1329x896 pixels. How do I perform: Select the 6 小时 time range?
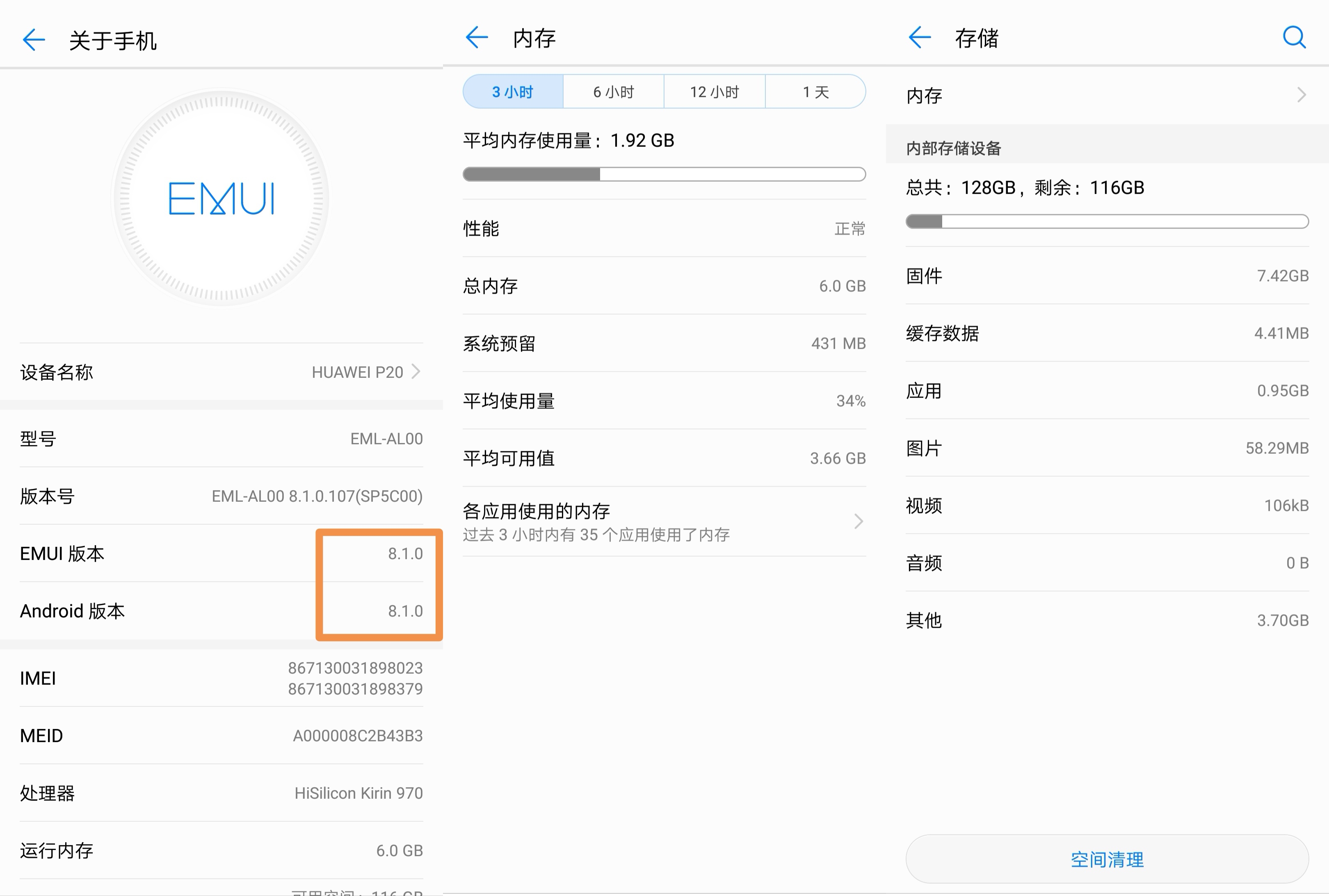click(613, 91)
